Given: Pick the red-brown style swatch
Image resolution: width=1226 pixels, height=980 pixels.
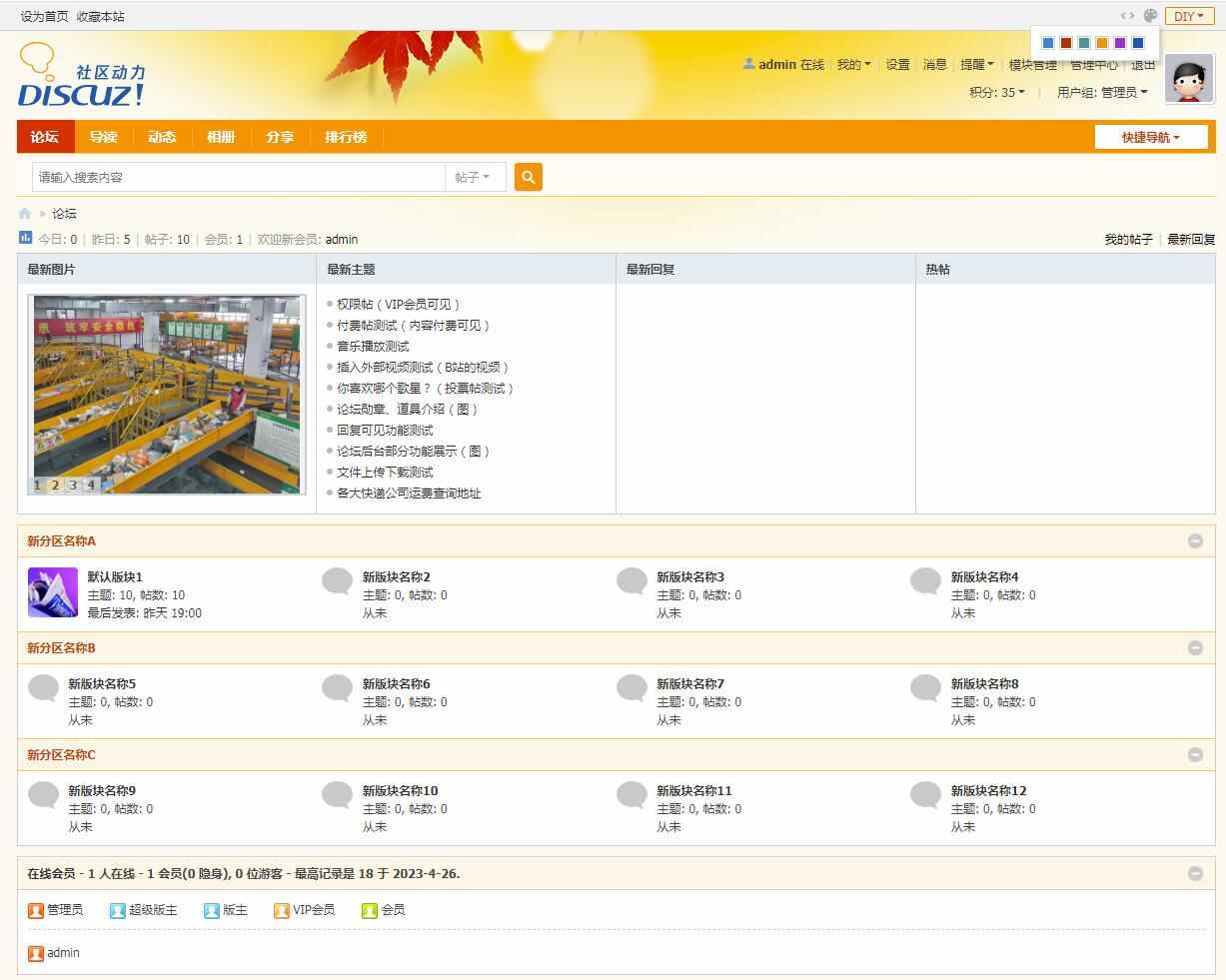Looking at the screenshot, I should [1066, 43].
